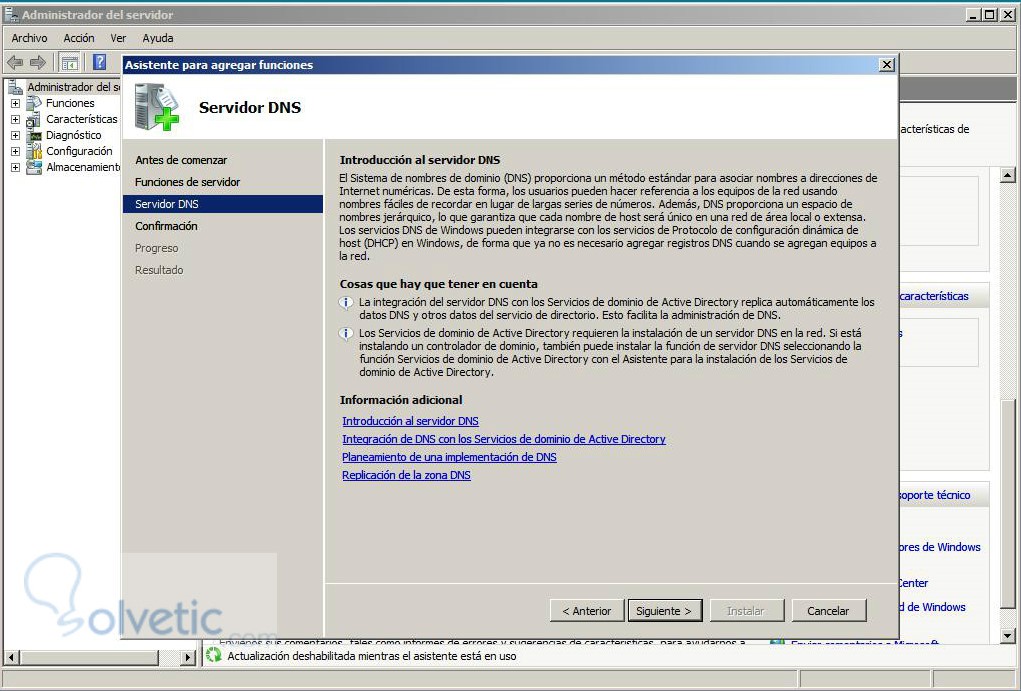Select the Antes de comenzar wizard step
Viewport: 1021px width, 691px height.
181,160
